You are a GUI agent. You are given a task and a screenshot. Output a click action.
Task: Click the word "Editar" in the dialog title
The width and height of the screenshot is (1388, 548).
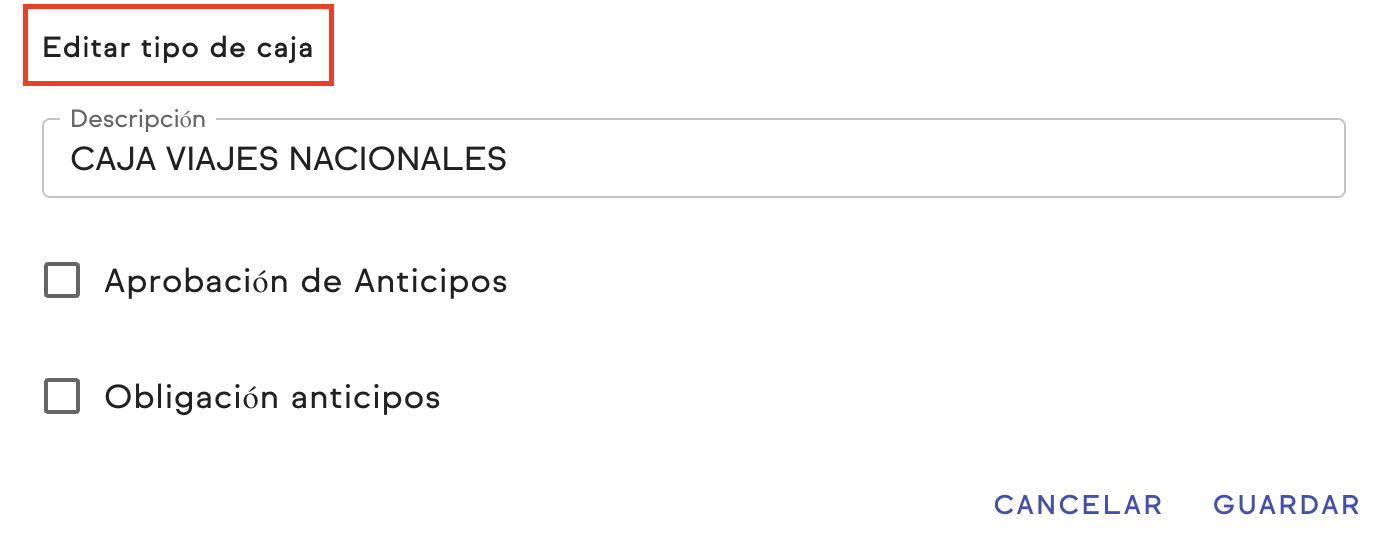79,47
